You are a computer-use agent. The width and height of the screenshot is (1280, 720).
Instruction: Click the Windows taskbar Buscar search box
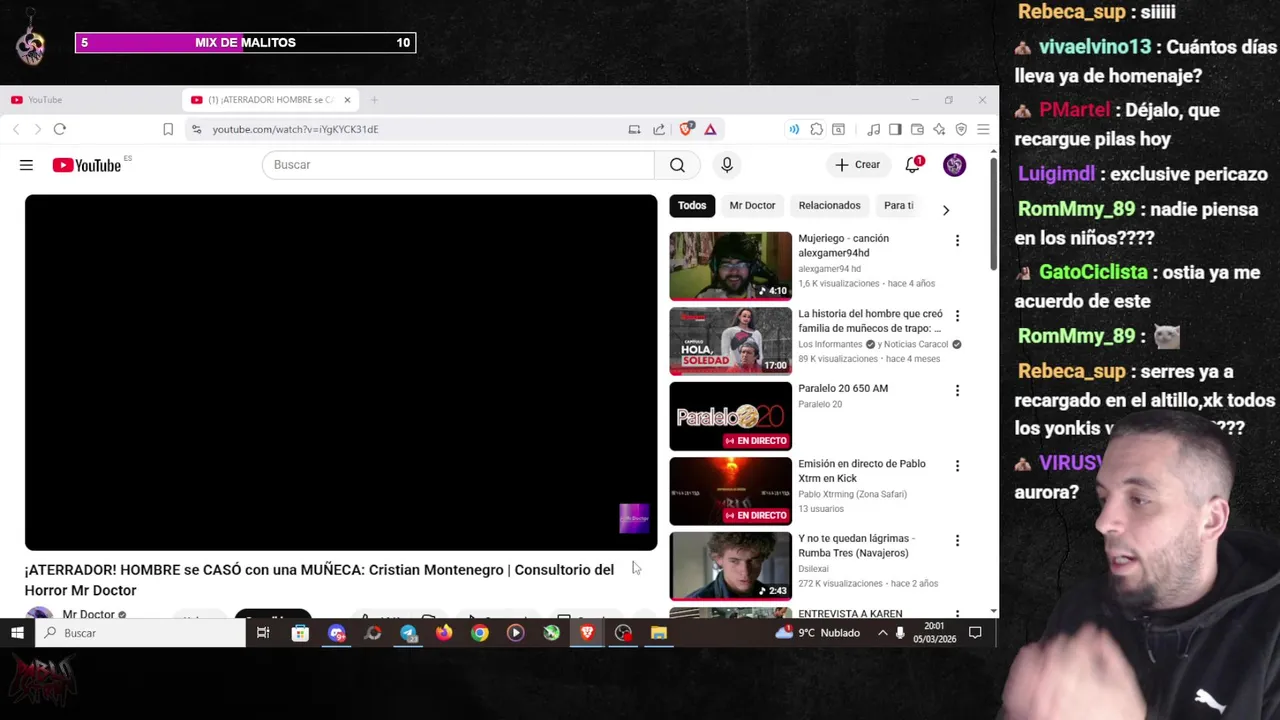pos(141,633)
